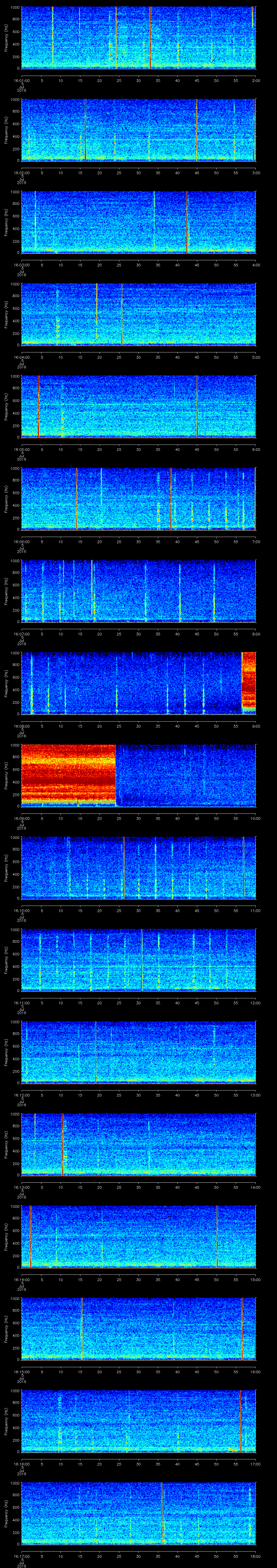The height and width of the screenshot is (1568, 277).
Task: Click the red burst at the end of the 16:08:00 spectrogram
Action: pos(248,680)
